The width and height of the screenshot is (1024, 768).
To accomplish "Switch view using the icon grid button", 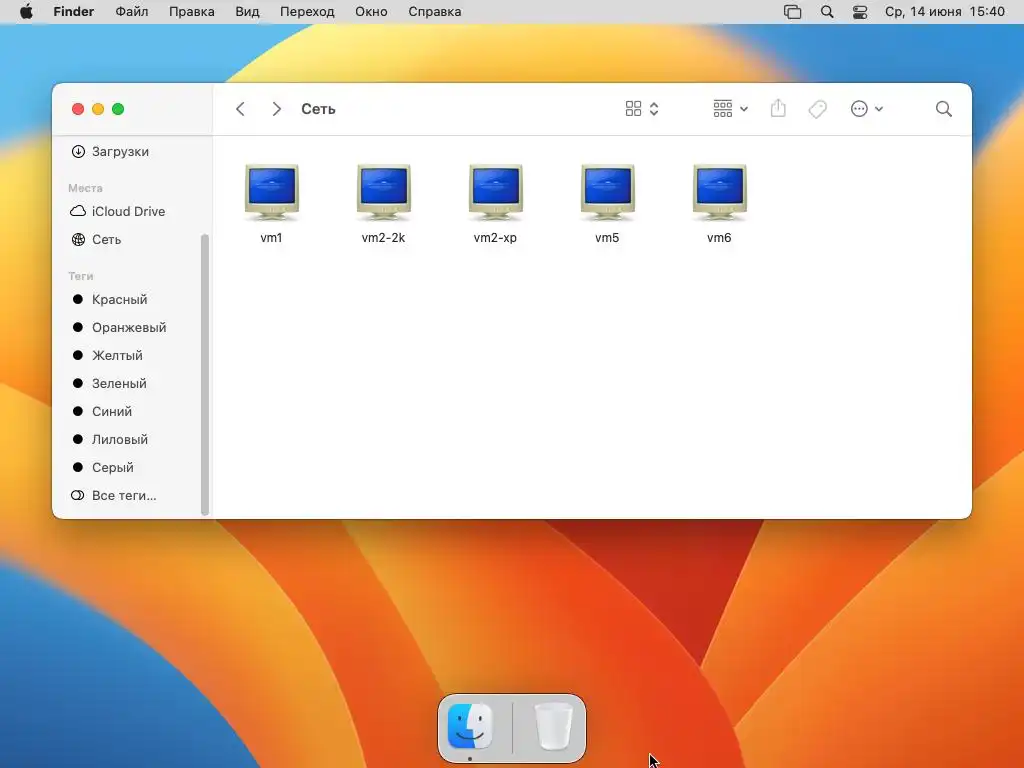I will pyautogui.click(x=633, y=108).
